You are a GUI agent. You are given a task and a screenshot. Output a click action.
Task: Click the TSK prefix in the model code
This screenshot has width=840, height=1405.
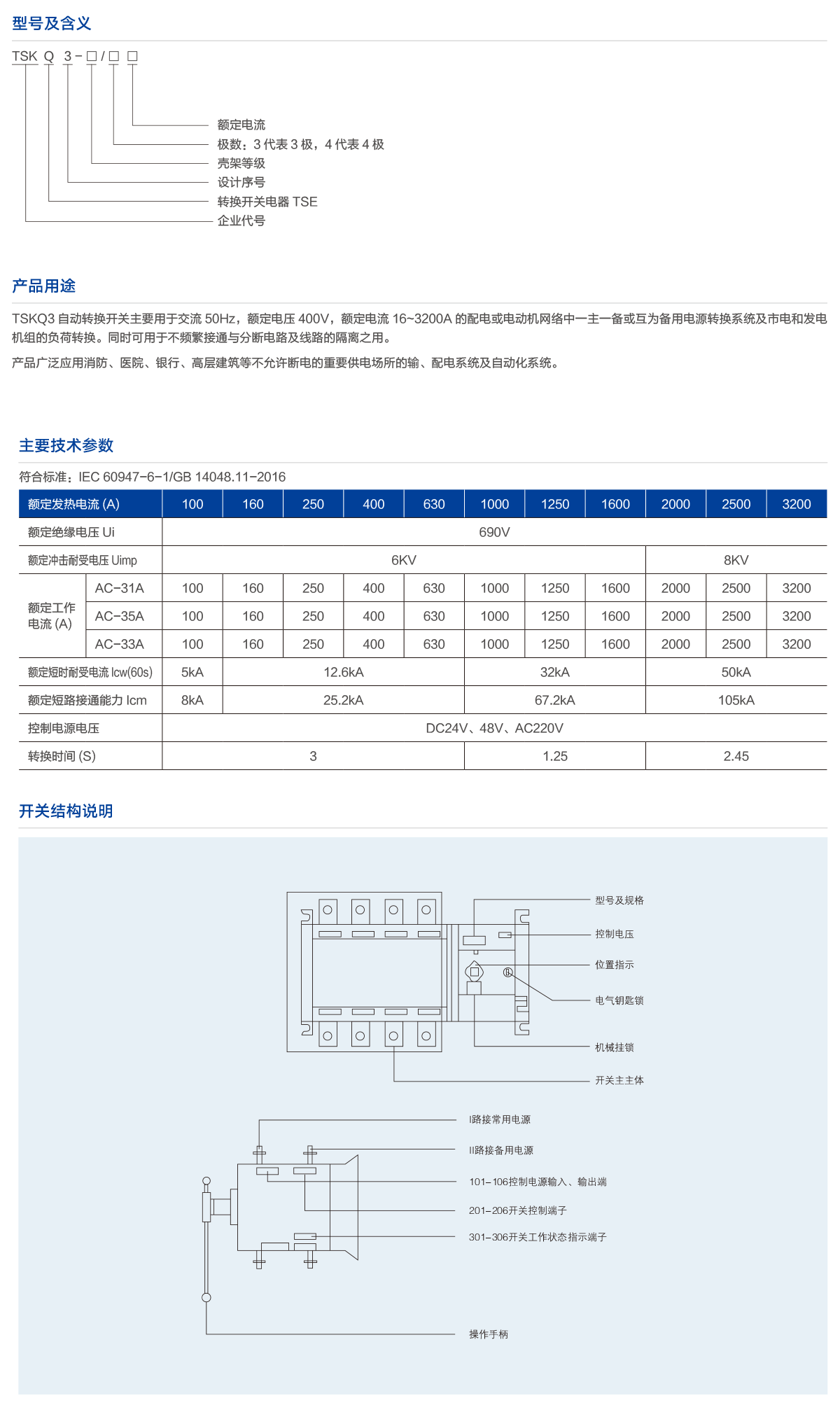point(24,56)
